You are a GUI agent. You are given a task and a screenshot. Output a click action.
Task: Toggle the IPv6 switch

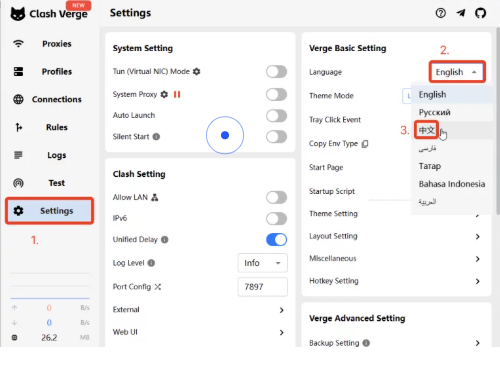(x=276, y=219)
